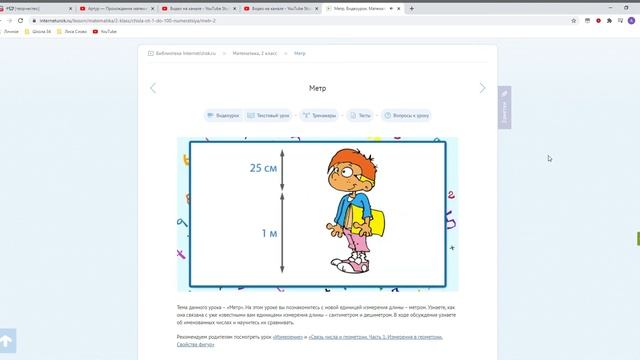Open the Тесты section

pos(360,116)
